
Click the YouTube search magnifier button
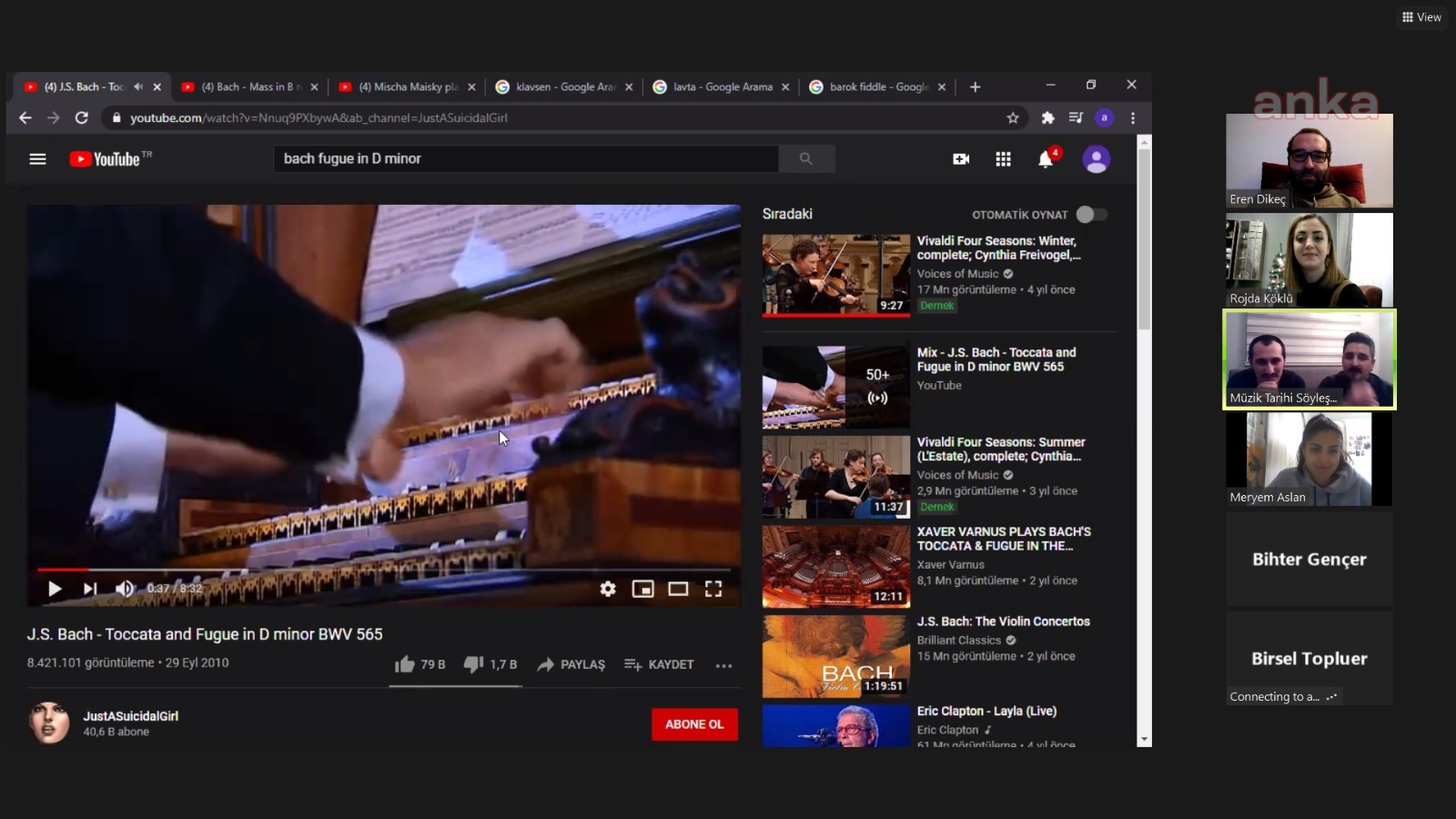click(x=805, y=159)
